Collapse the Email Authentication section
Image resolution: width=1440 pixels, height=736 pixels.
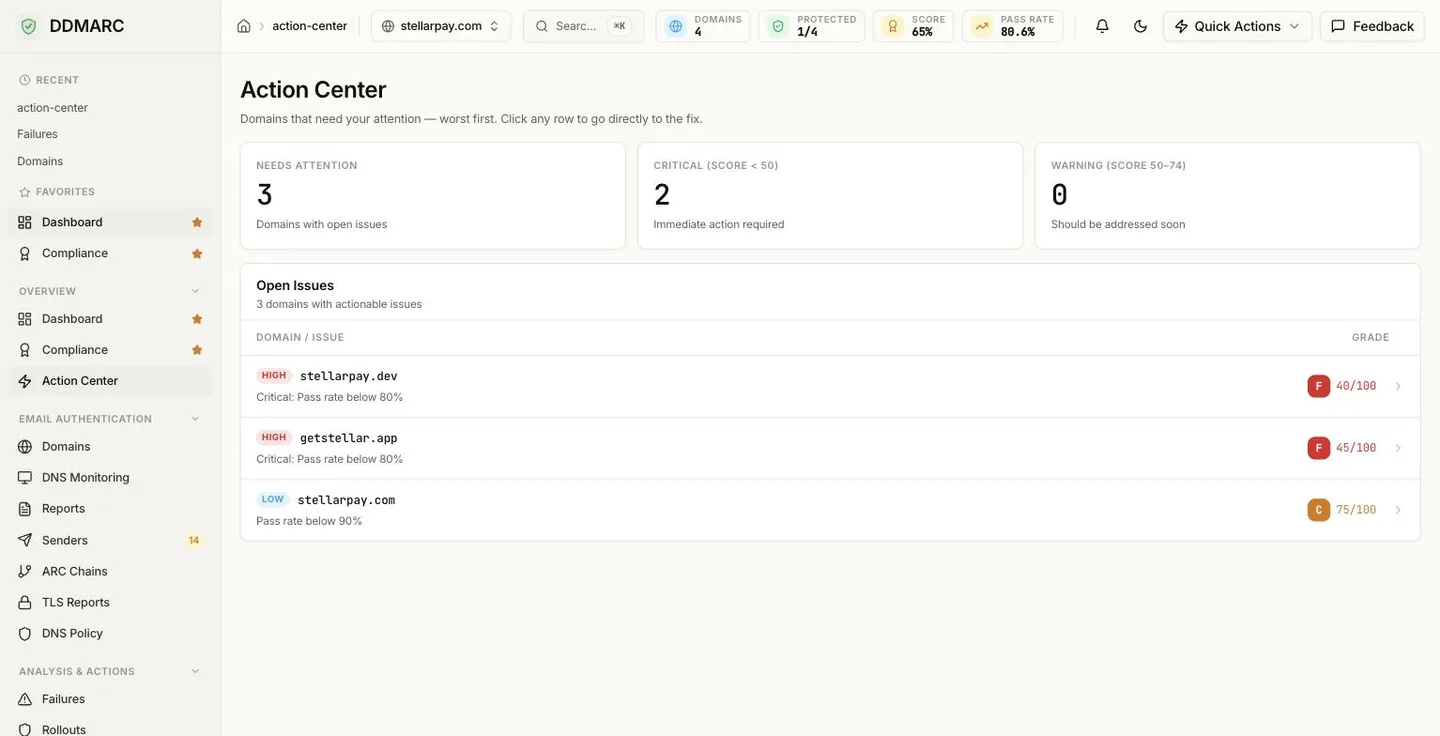pyautogui.click(x=196, y=419)
